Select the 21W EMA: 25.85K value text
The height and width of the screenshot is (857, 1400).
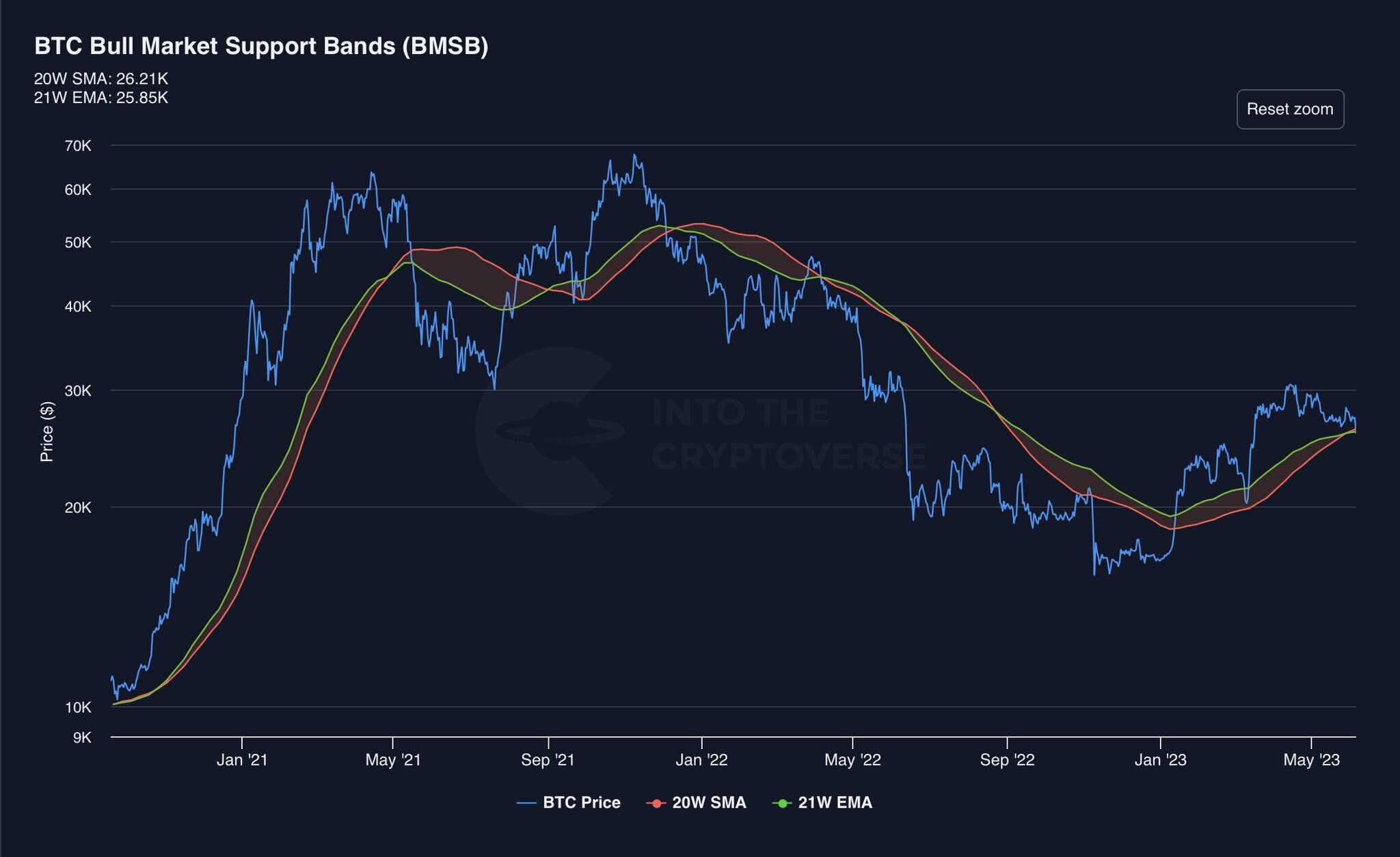[x=101, y=98]
